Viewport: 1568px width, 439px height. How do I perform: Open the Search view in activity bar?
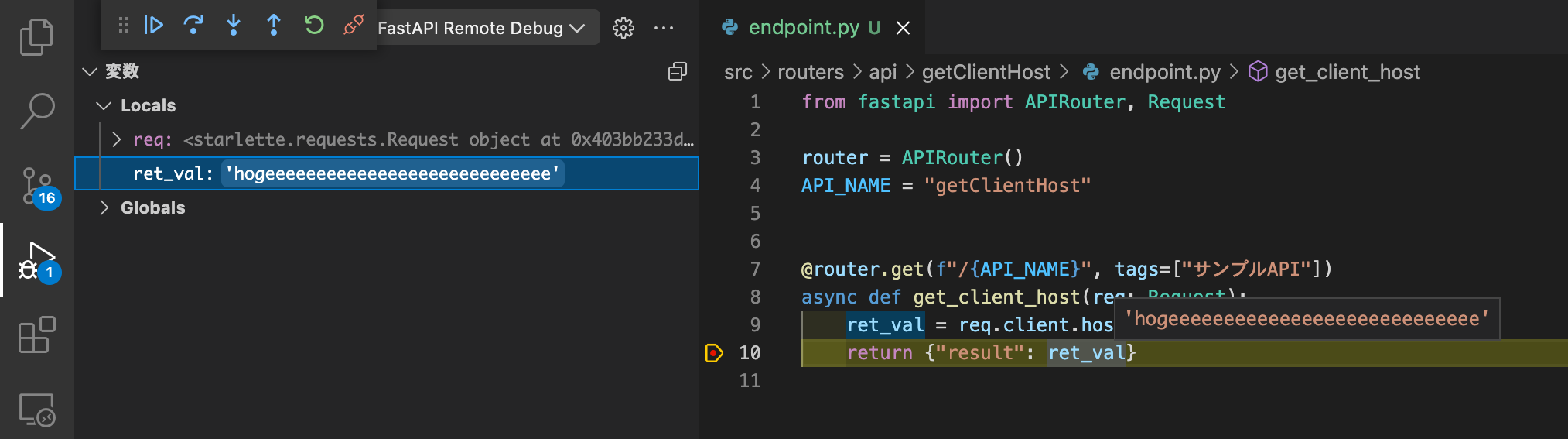[36, 111]
